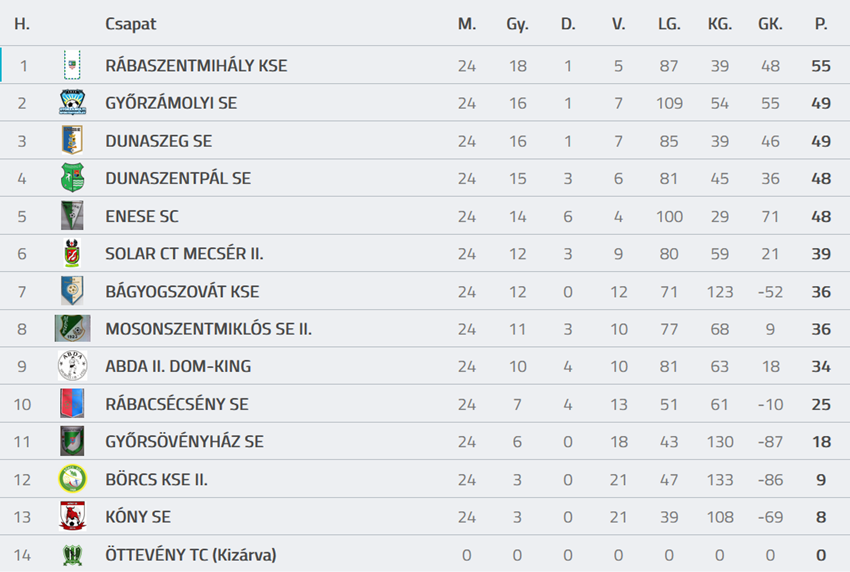Open the Öttevény TC (Kizárva) team link

(190, 555)
